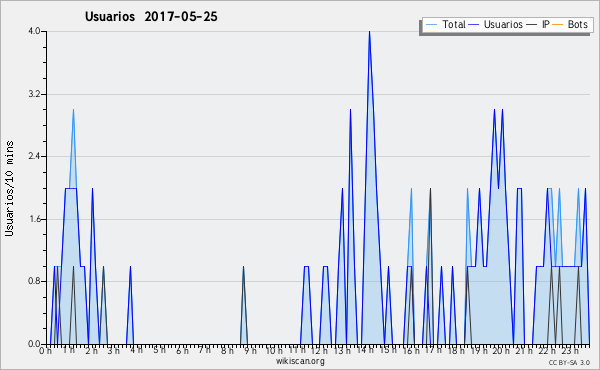Viewport: 600px width, 370px height.
Task: Select the 'Total' legend entry
Action: [x=446, y=25]
